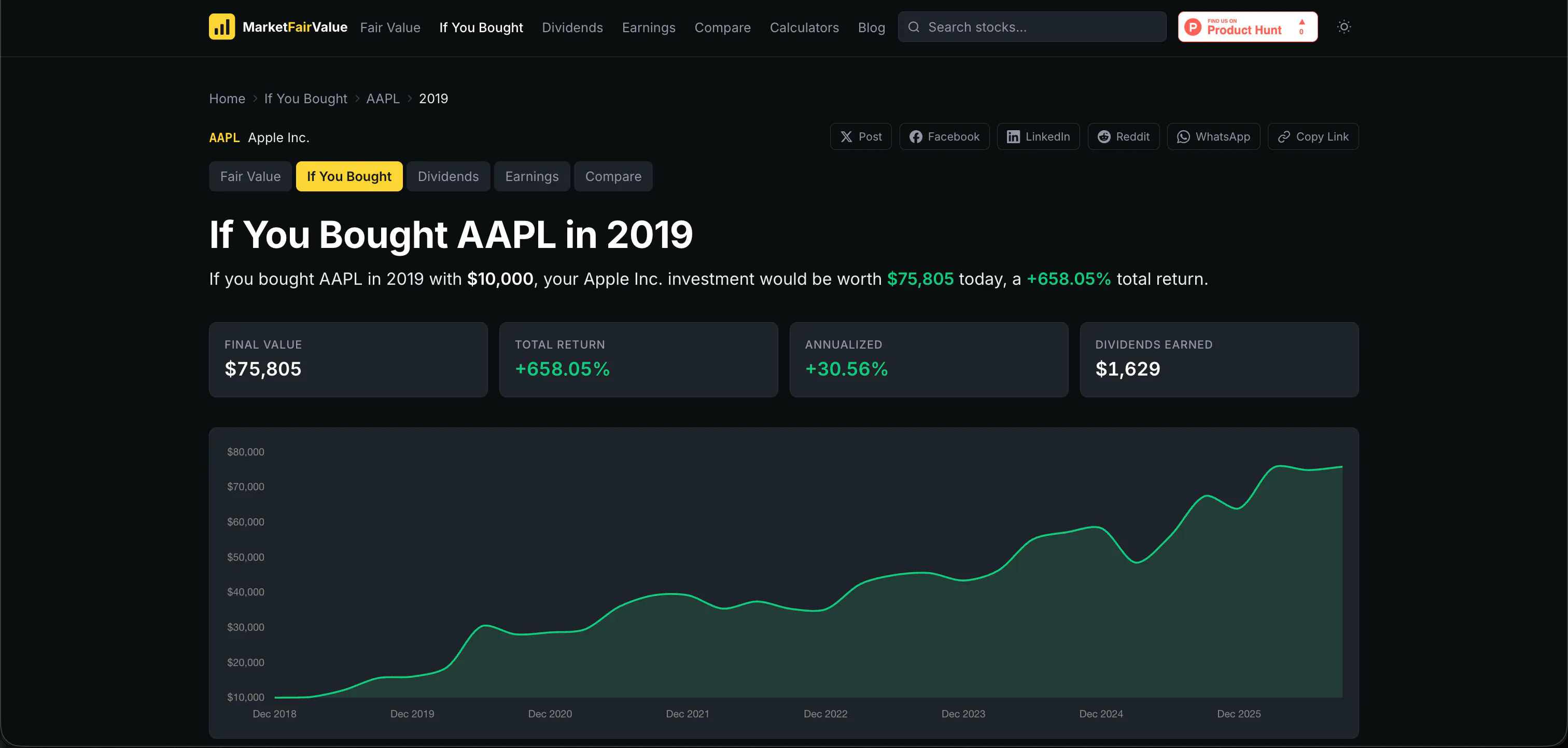The width and height of the screenshot is (1568, 748).
Task: Click the Total Return +658.05% card
Action: tap(638, 359)
